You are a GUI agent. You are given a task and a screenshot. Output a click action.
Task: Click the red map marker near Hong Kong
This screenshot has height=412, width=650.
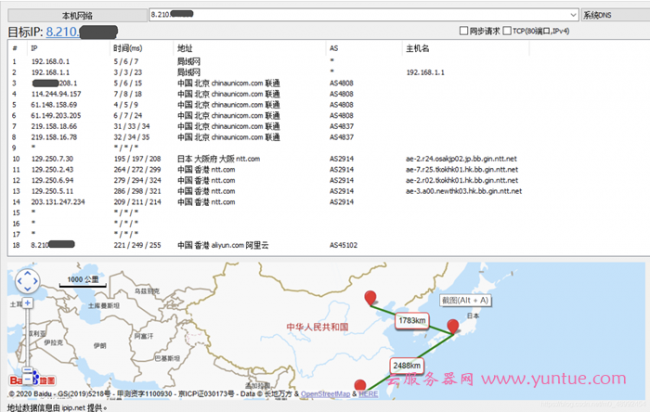[361, 382]
